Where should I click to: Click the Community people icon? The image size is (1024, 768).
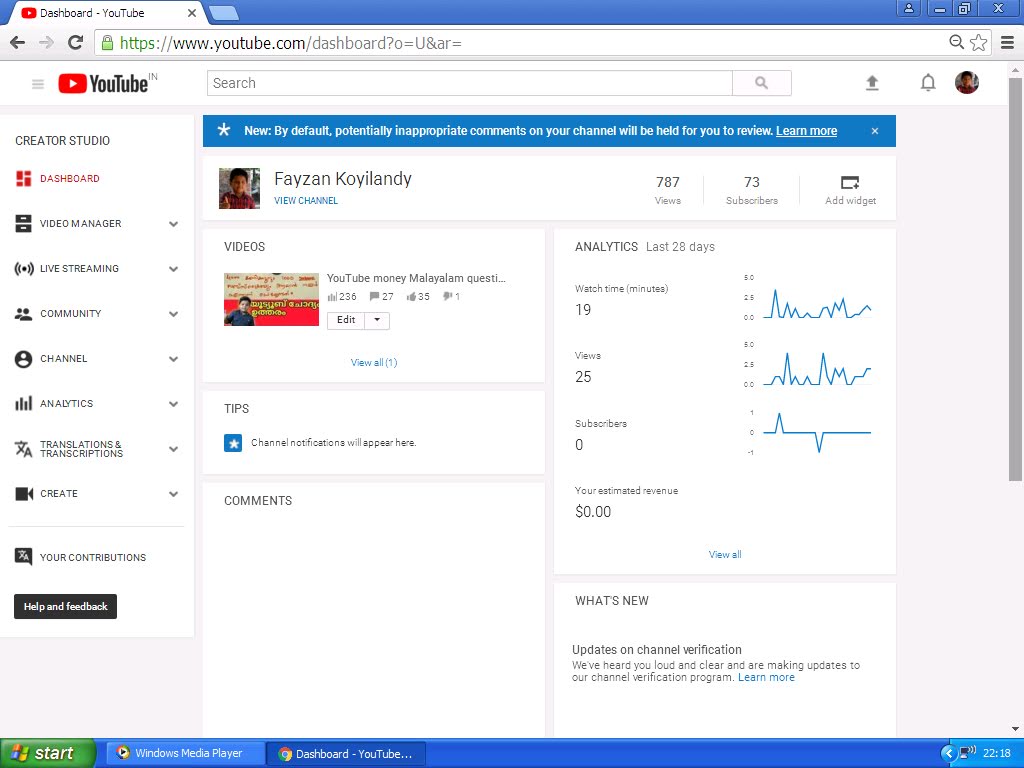(x=24, y=313)
